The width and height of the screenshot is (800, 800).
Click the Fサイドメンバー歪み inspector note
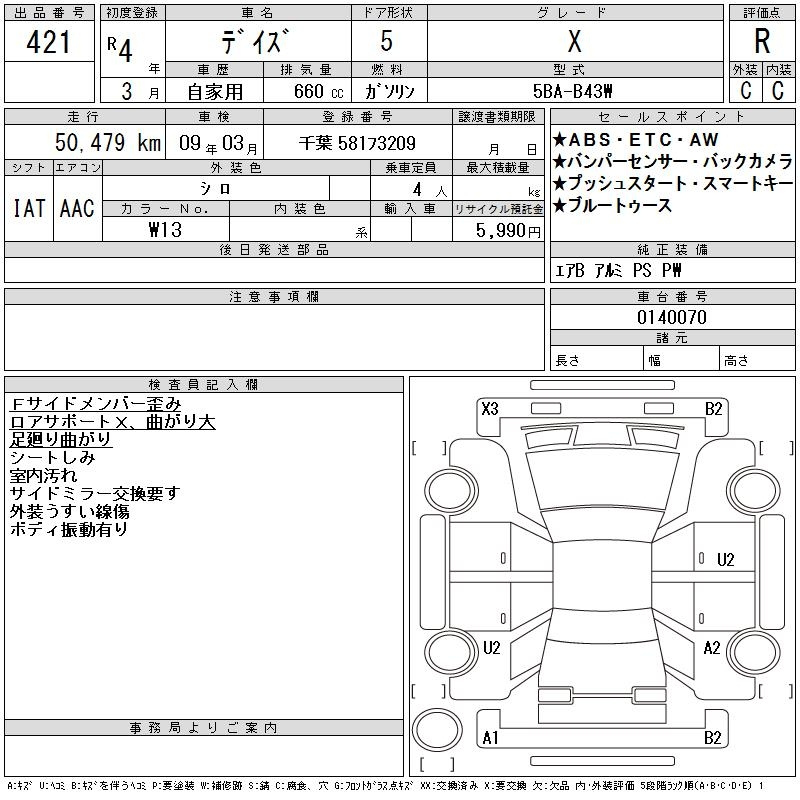tap(95, 404)
